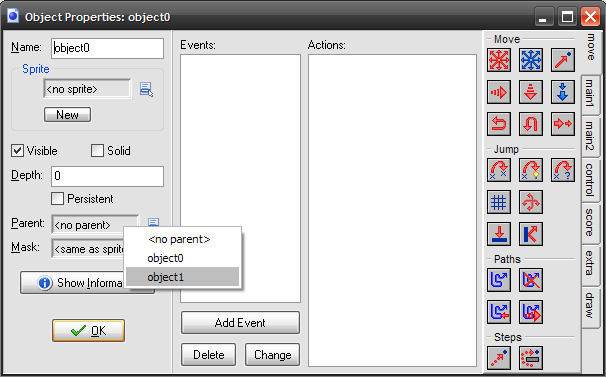Image resolution: width=606 pixels, height=377 pixels.
Task: Select the Step Towards action icon
Action: coord(499,358)
